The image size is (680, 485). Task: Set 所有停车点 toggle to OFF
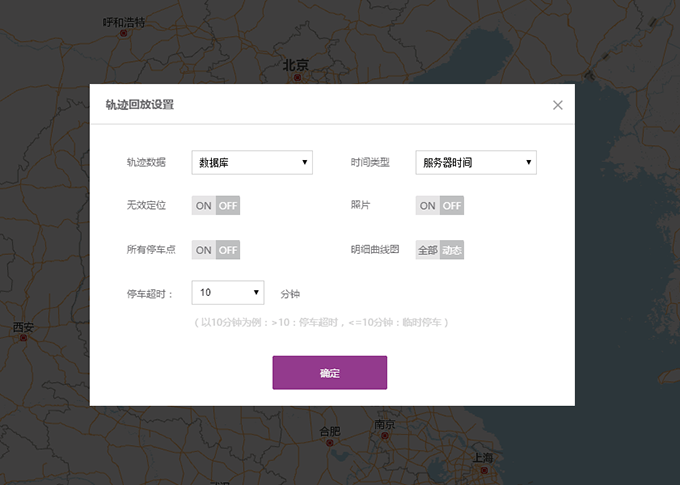[x=229, y=250]
